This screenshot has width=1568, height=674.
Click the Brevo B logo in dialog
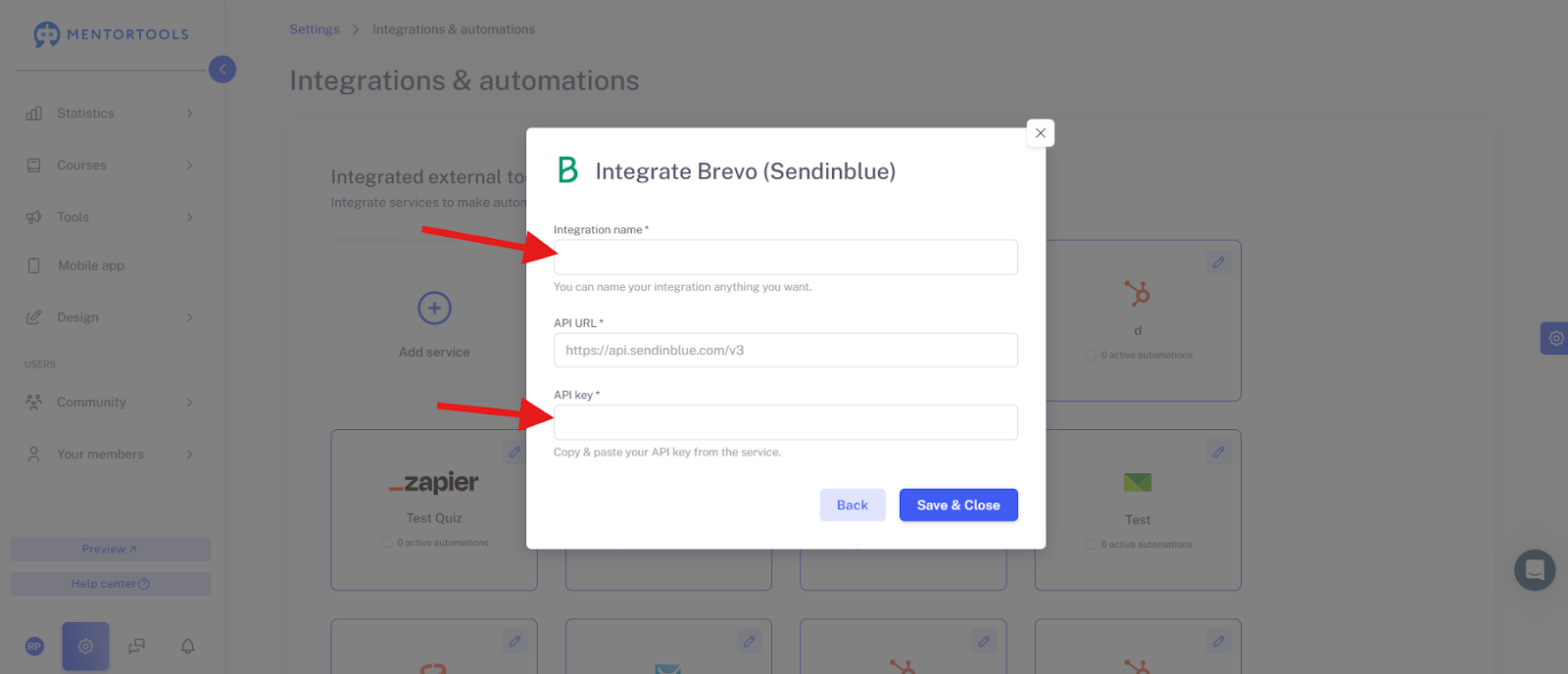point(567,170)
